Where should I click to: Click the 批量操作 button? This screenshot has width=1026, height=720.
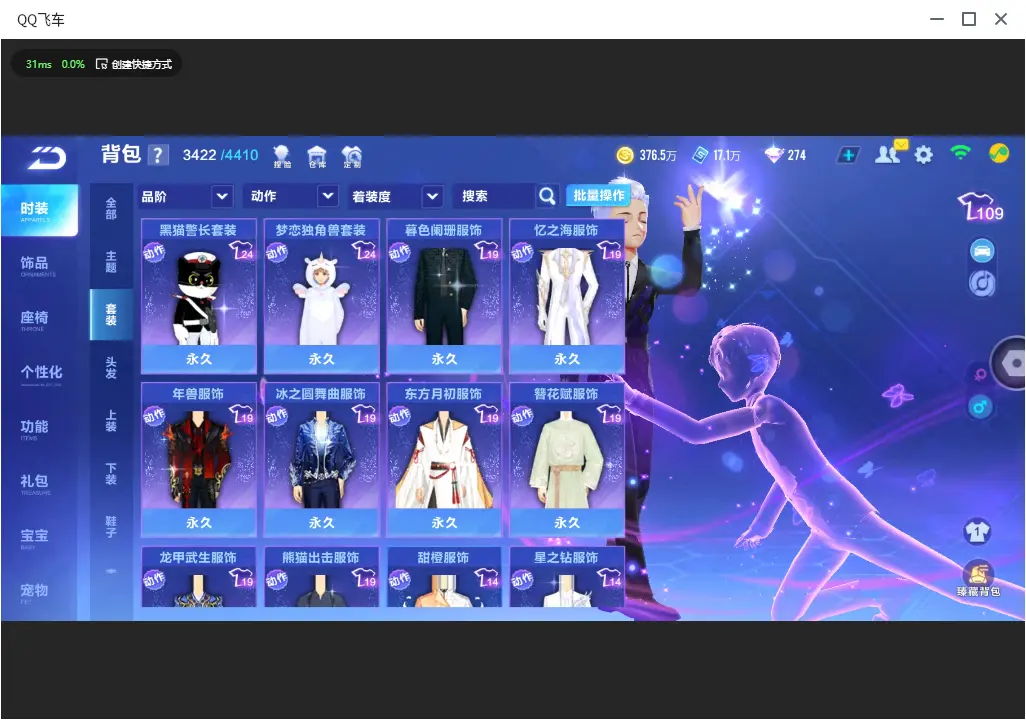coord(599,195)
